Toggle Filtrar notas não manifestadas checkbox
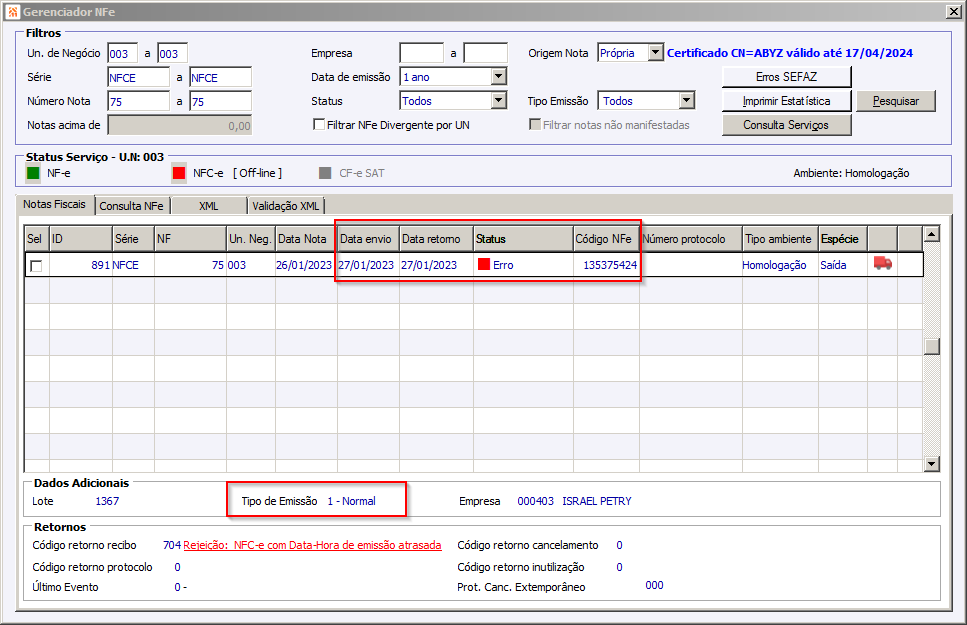 tap(535, 125)
